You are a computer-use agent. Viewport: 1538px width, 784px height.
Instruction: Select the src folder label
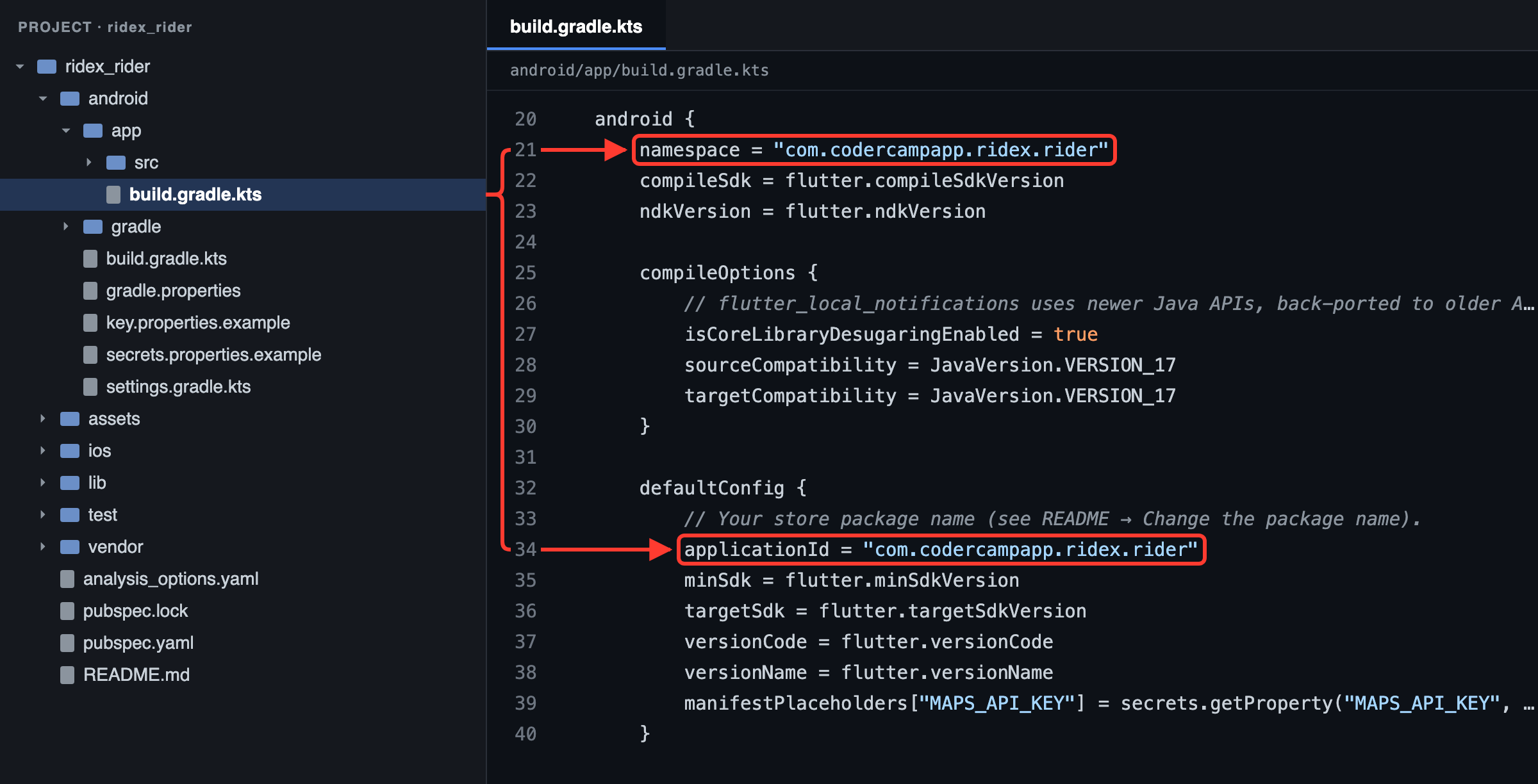tap(146, 163)
